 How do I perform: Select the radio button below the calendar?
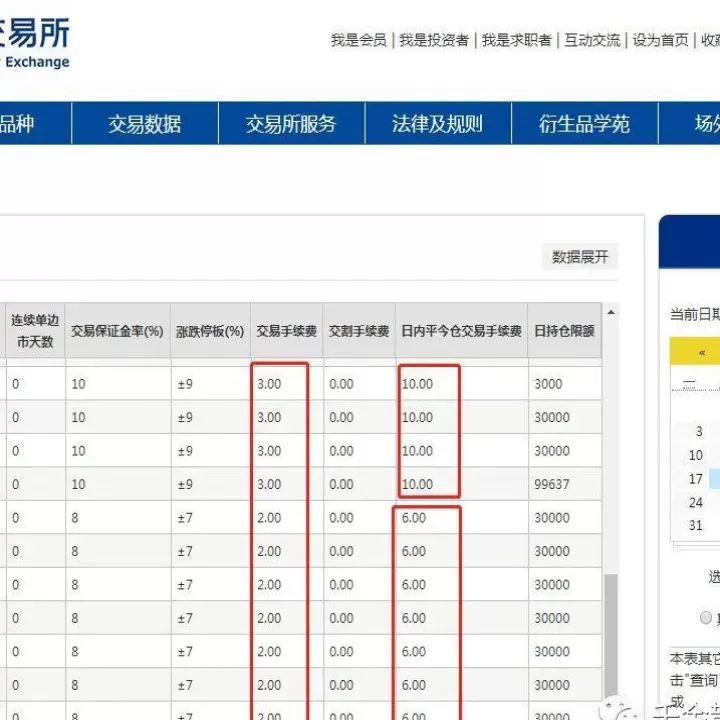pyautogui.click(x=706, y=618)
